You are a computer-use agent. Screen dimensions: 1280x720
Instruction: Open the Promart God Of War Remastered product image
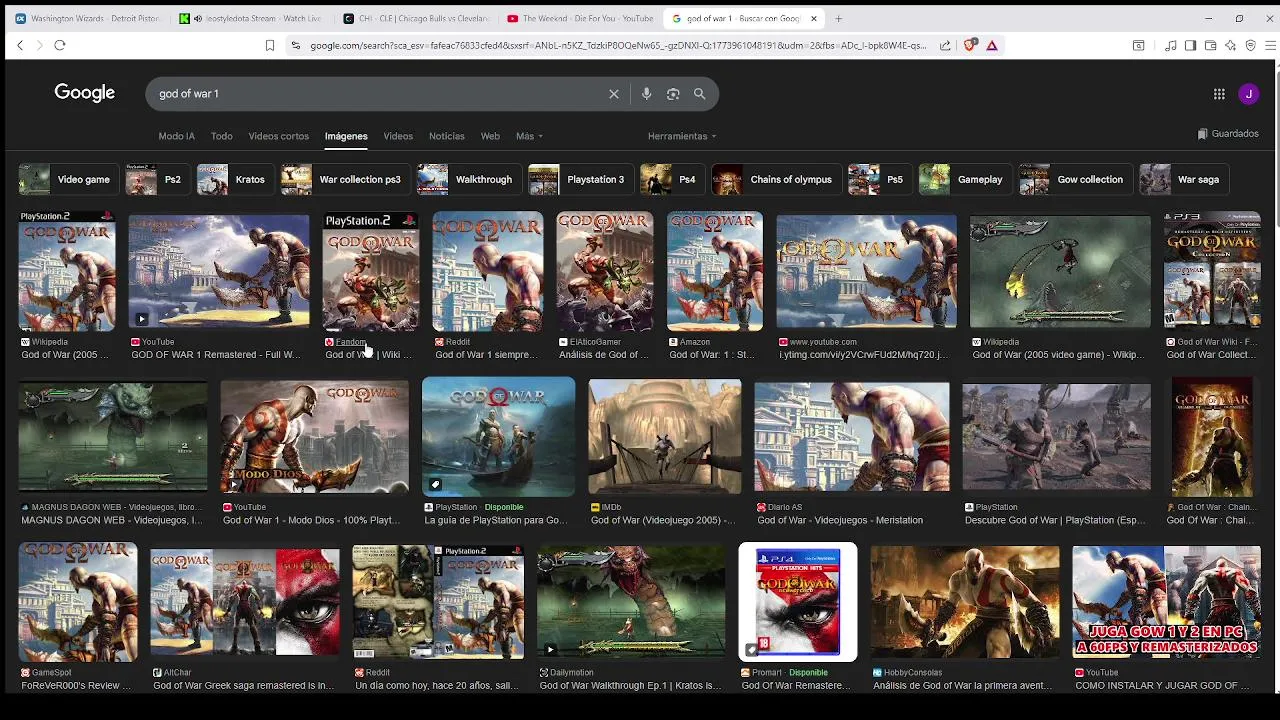(798, 602)
